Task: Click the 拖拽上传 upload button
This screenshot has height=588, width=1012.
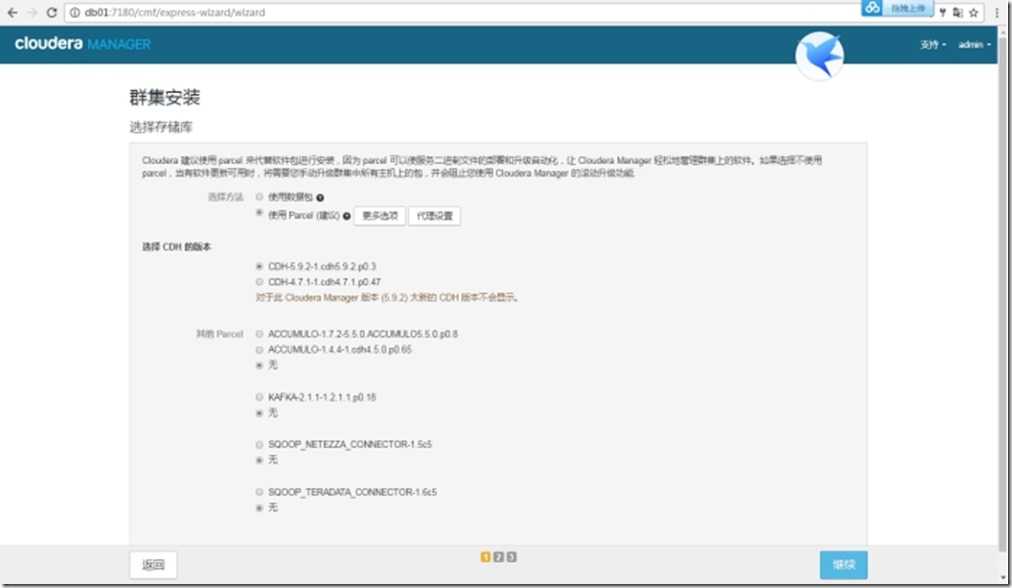Action: 908,8
